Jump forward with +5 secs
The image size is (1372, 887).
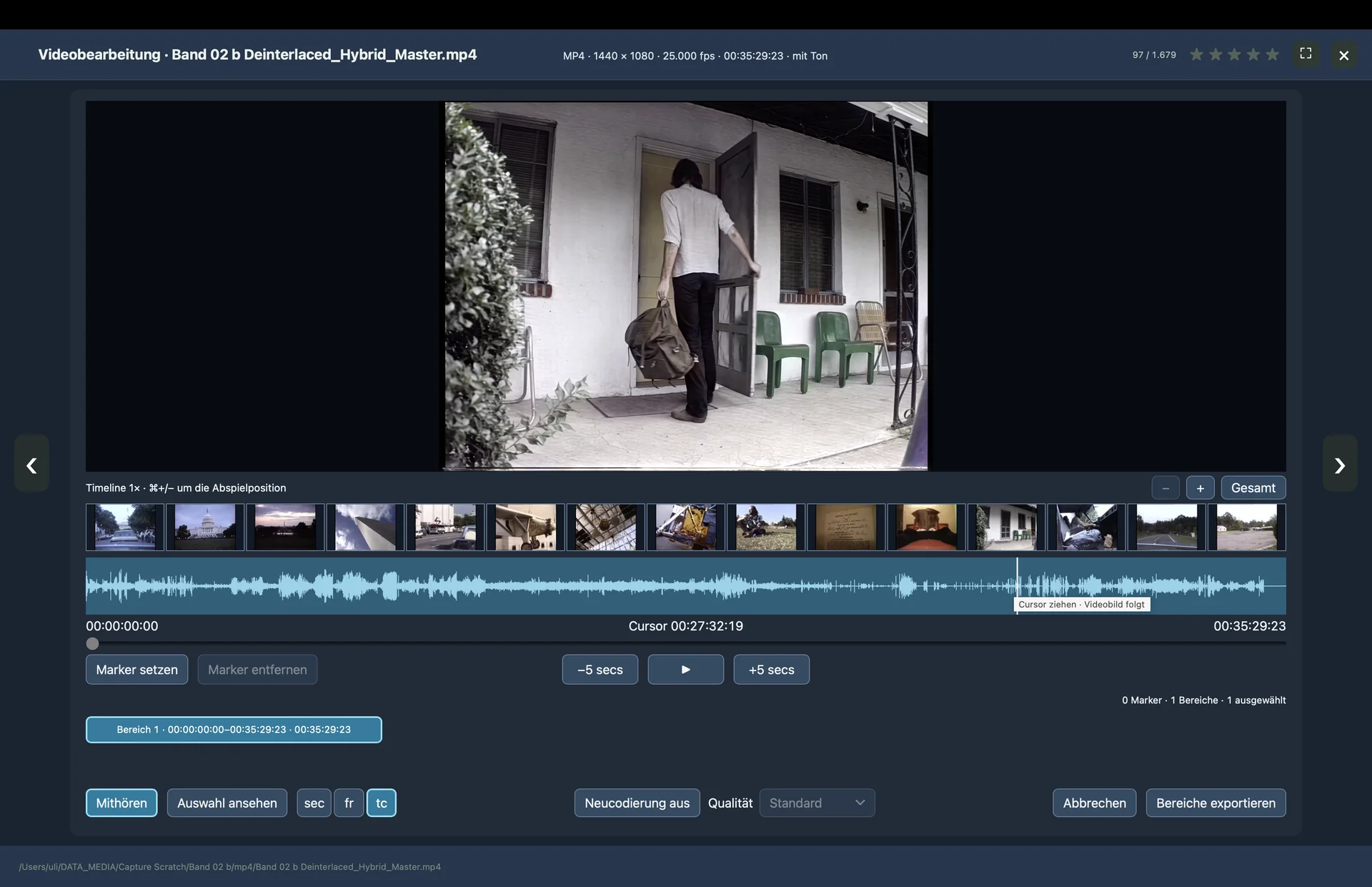pos(772,670)
